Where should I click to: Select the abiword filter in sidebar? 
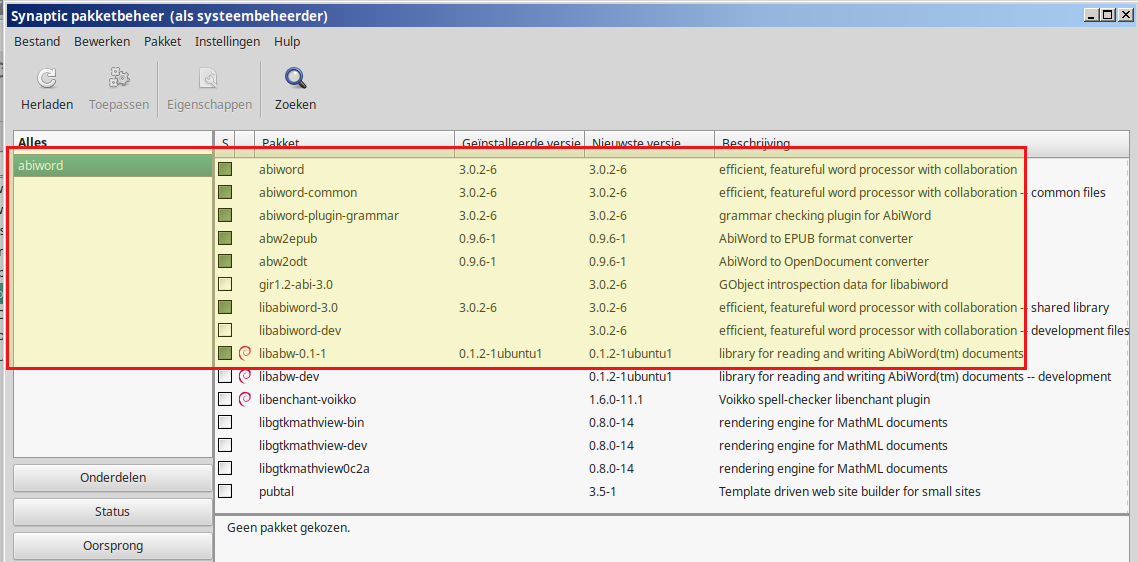pyautogui.click(x=112, y=166)
